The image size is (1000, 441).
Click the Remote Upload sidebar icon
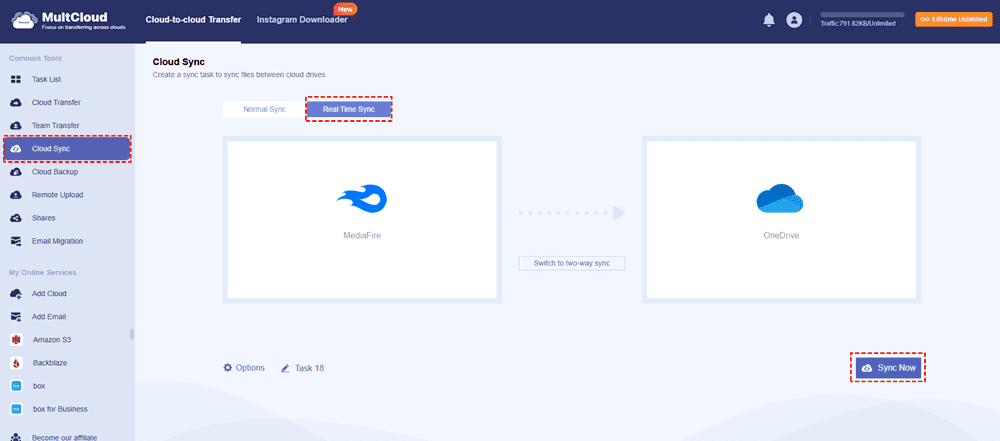point(16,195)
